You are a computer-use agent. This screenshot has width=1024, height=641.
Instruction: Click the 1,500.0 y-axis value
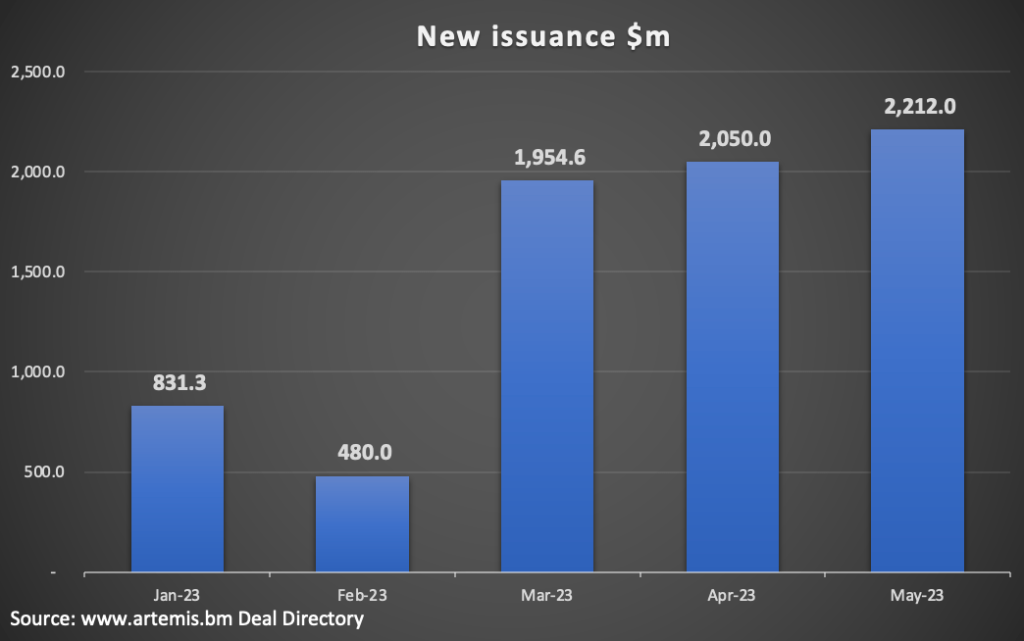click(37, 272)
